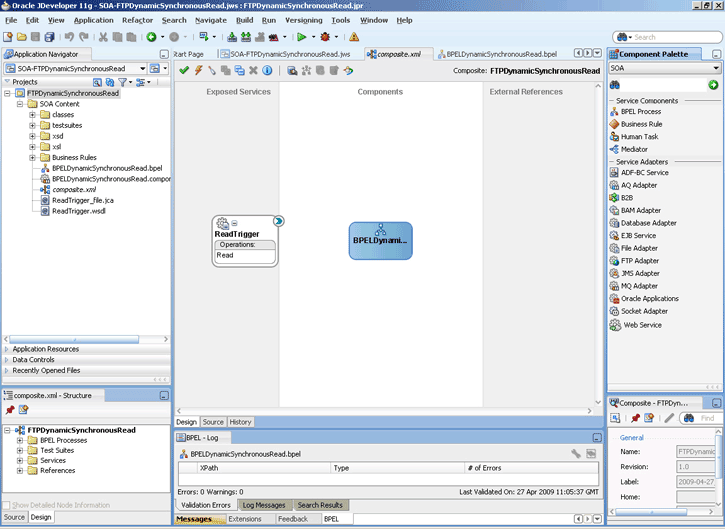Select the Web Service adapter icon
The width and height of the screenshot is (725, 529).
click(616, 324)
